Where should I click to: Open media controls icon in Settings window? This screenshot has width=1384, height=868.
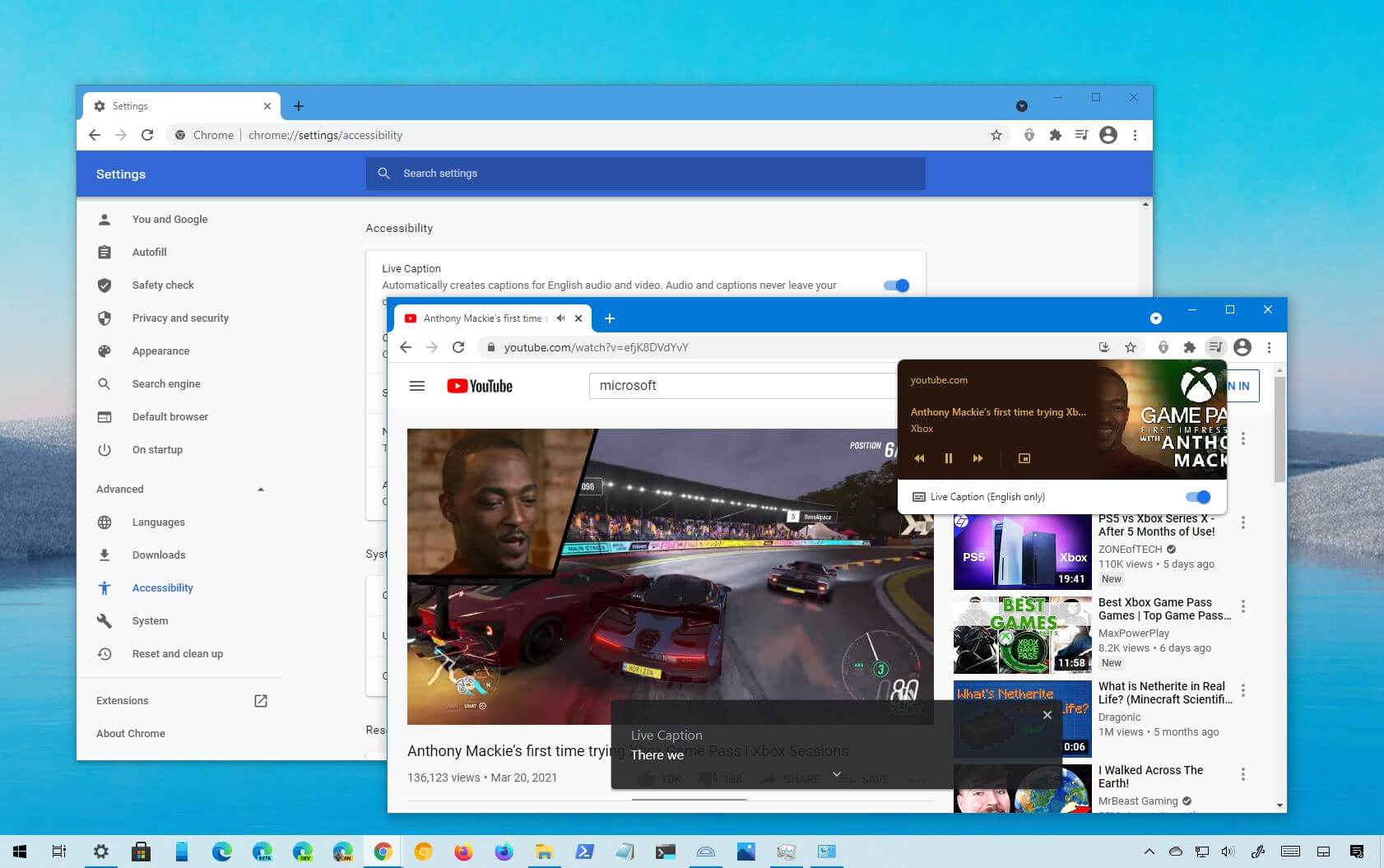[1081, 135]
